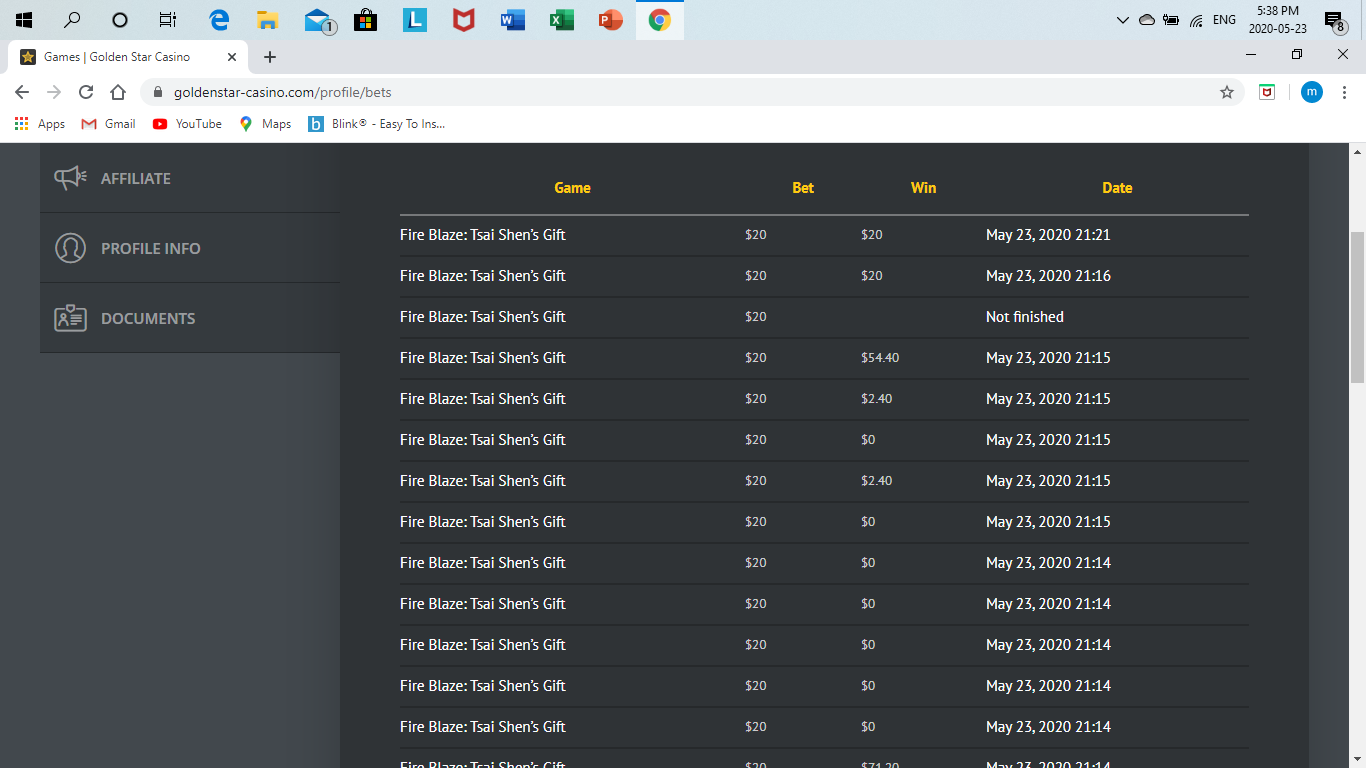Open PowerPoint from the taskbar
Image resolution: width=1366 pixels, height=768 pixels.
point(610,20)
